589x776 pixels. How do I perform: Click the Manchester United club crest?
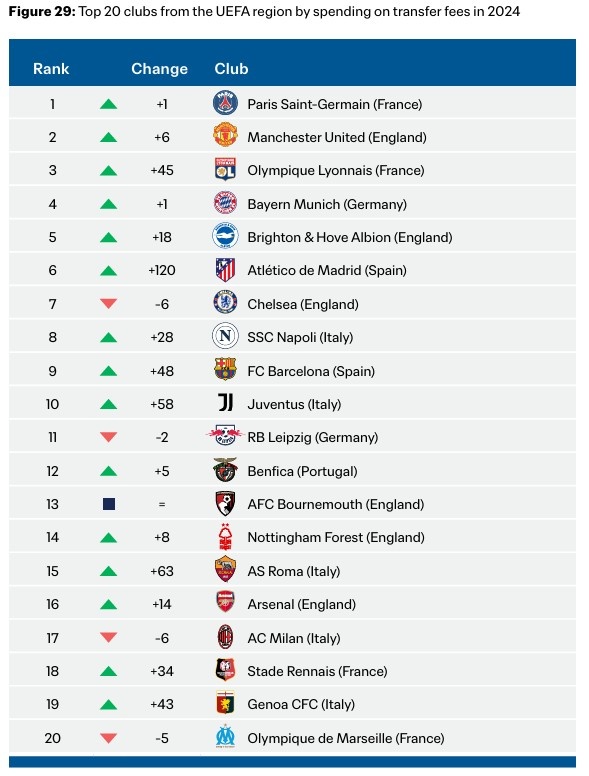pos(225,135)
